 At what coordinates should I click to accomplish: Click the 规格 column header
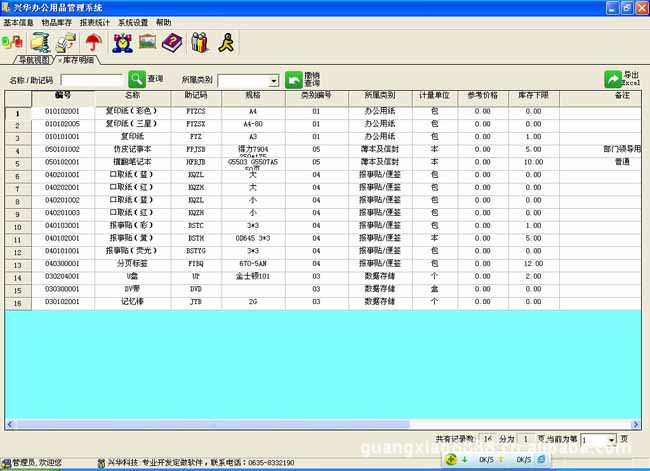point(253,96)
